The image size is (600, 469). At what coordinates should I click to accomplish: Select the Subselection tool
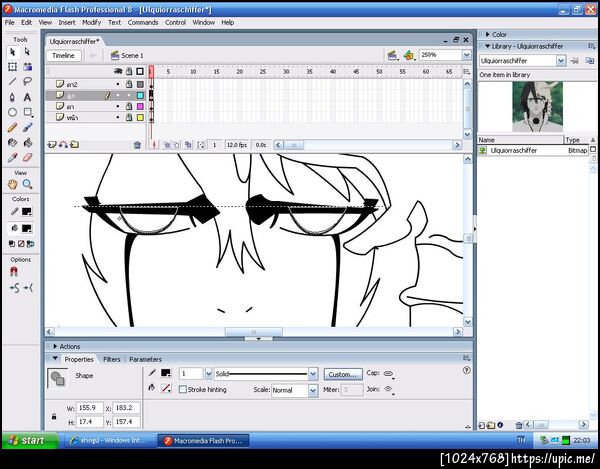click(27, 52)
